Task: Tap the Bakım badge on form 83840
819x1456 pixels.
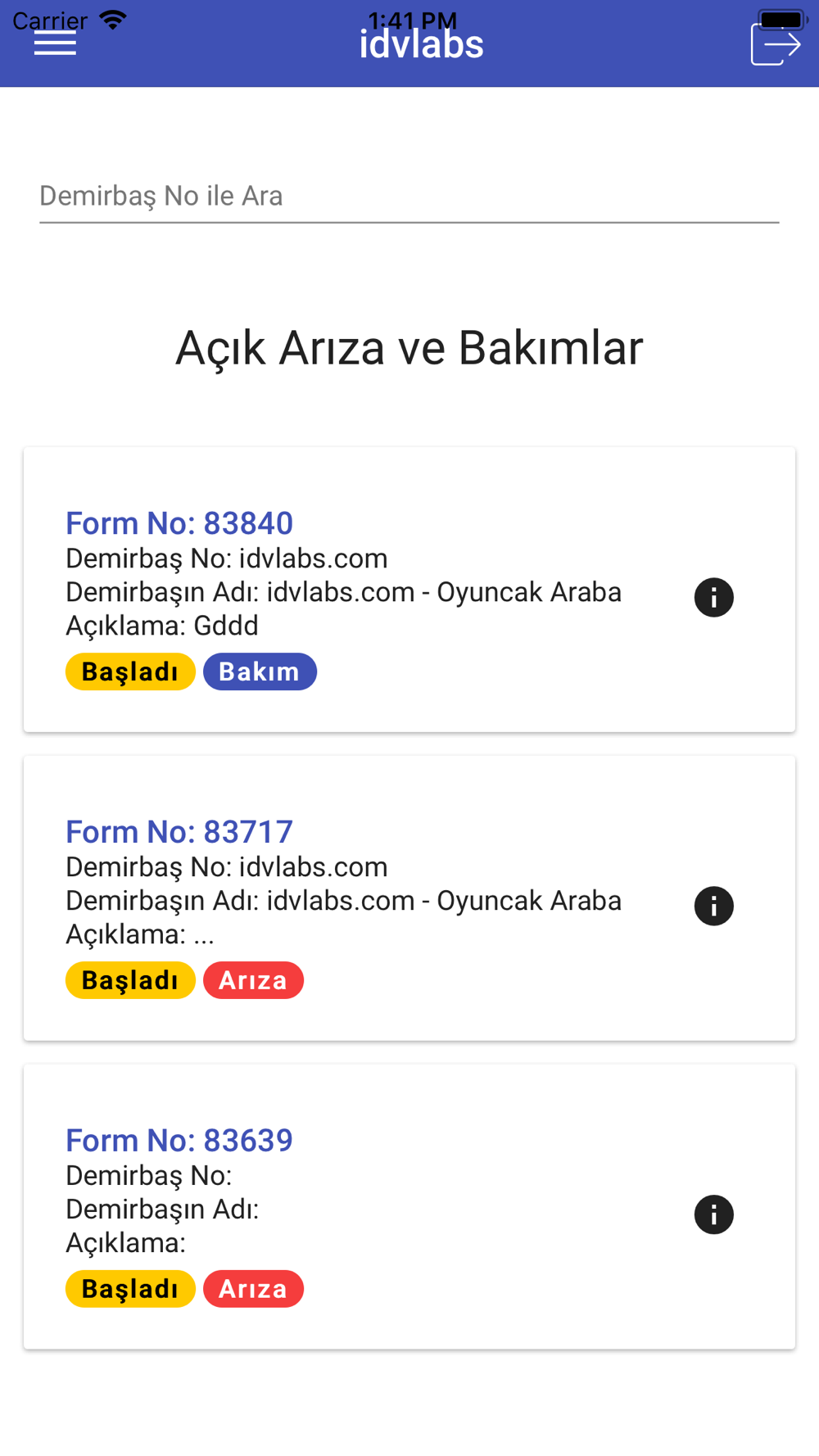Action: pos(260,671)
